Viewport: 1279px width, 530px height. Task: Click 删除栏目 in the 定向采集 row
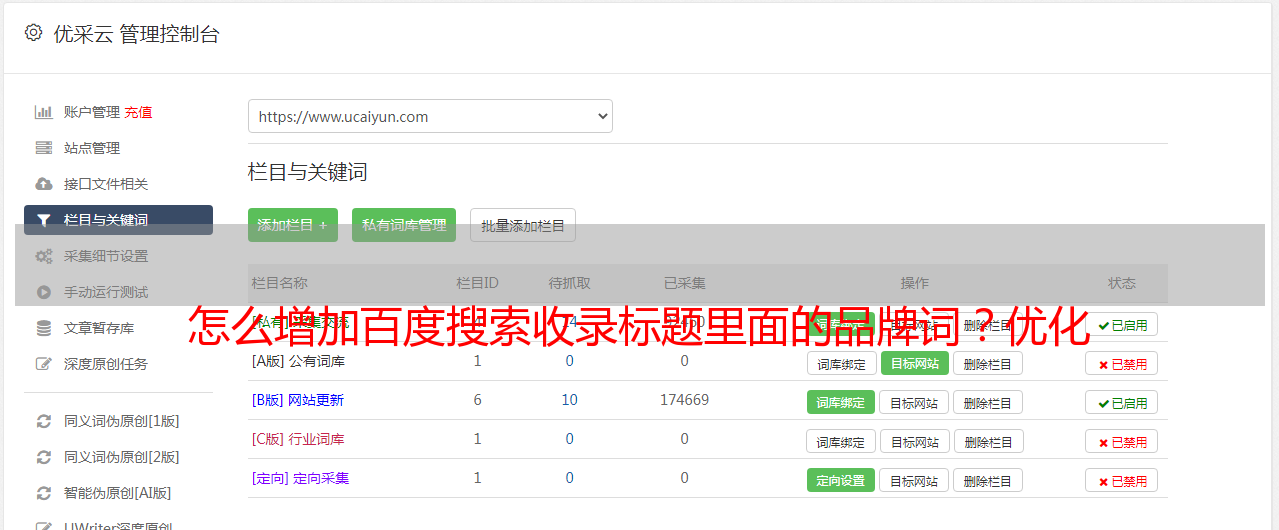(x=988, y=480)
